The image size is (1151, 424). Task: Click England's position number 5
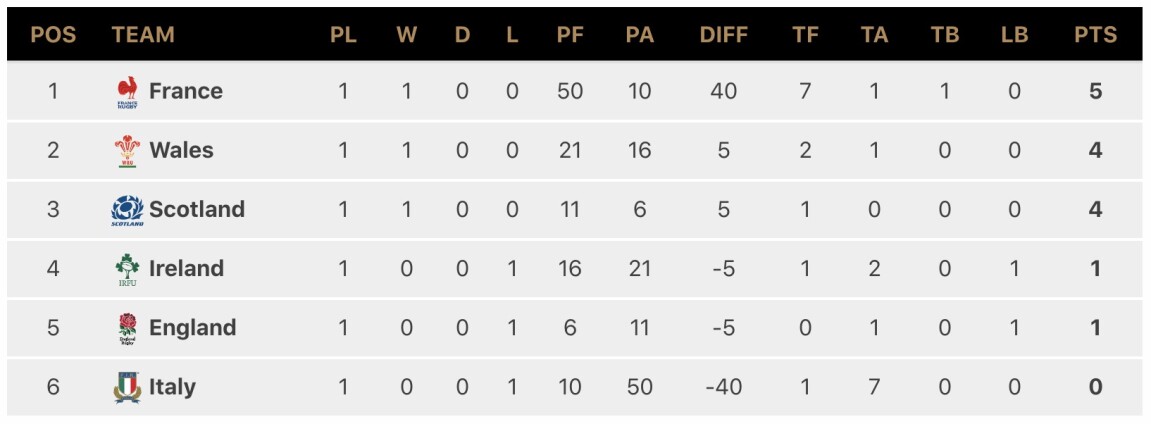pyautogui.click(x=53, y=327)
